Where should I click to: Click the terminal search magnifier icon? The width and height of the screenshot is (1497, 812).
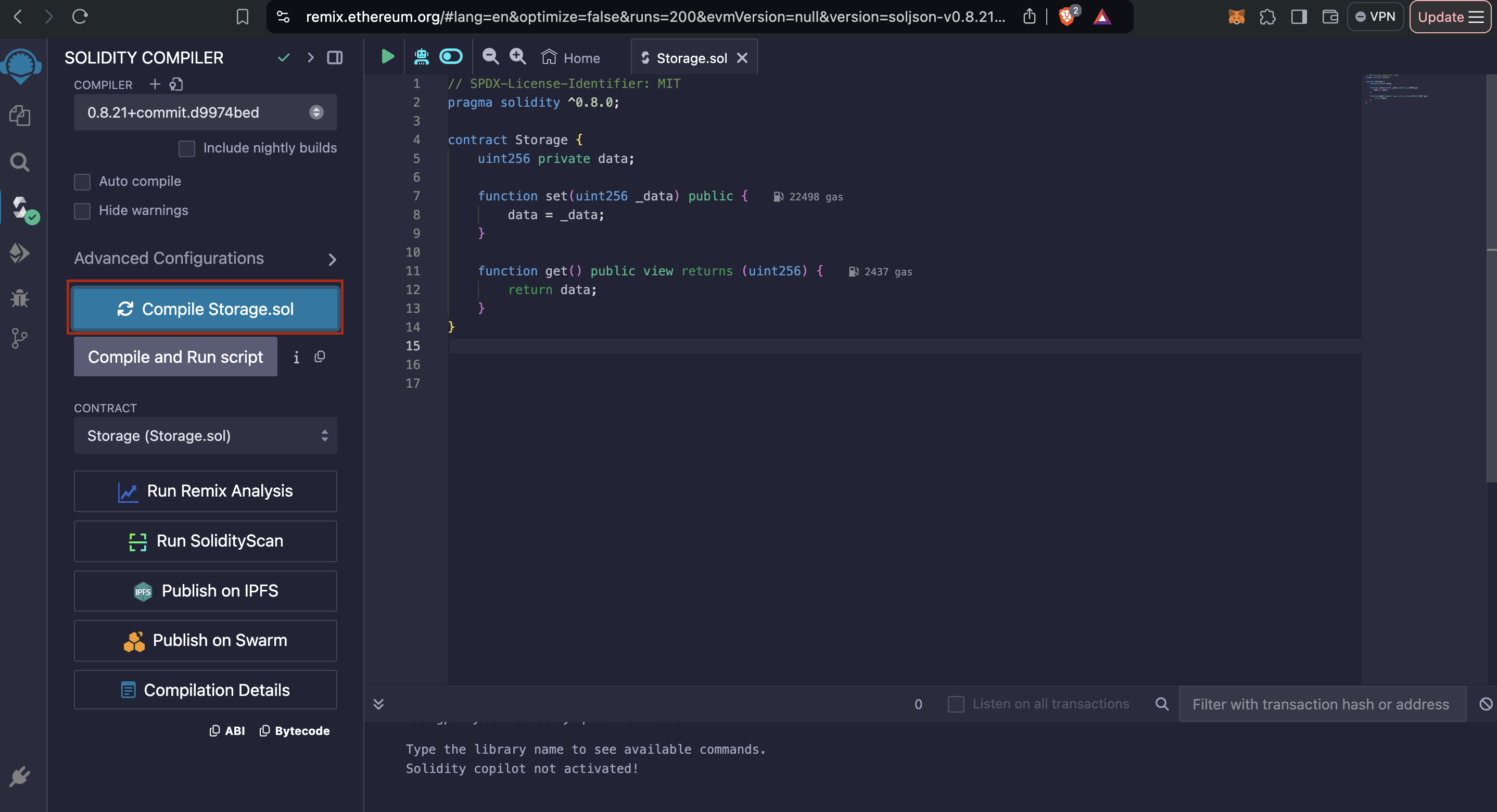pyautogui.click(x=1162, y=704)
